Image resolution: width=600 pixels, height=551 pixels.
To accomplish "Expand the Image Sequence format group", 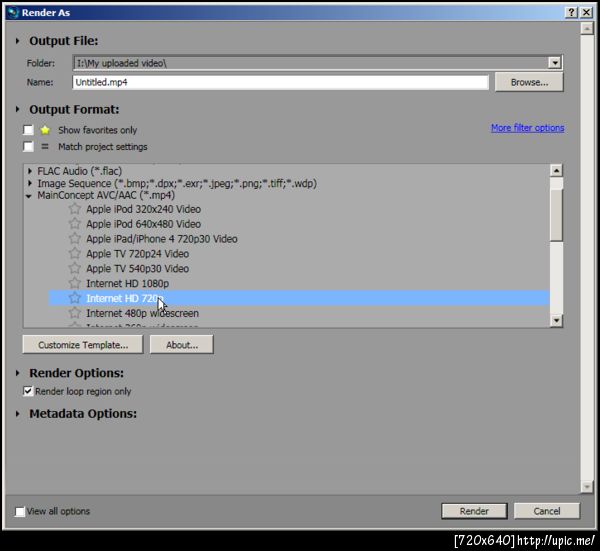I will coord(30,183).
